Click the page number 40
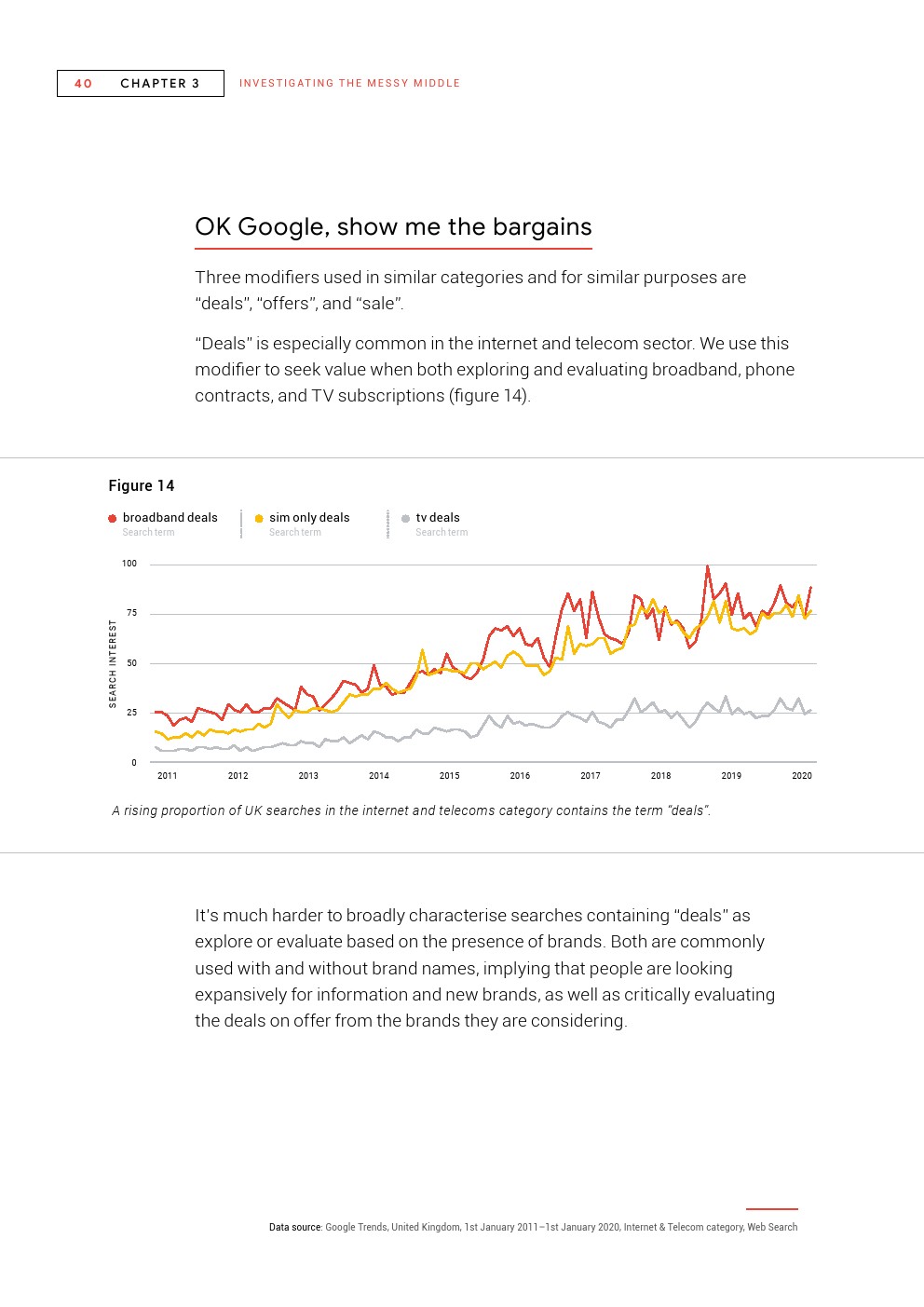This screenshot has height=1307, width=924. [x=84, y=83]
